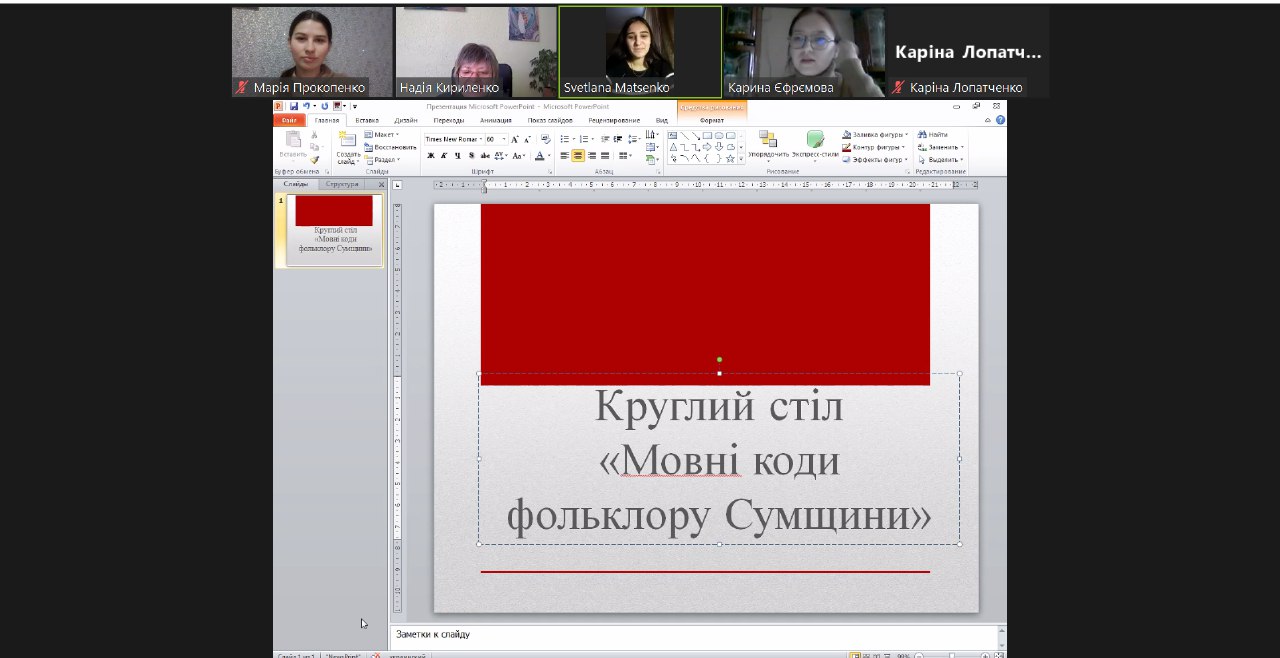Toggle underline (Ч) formatting
Screen dimensions: 1280x658
pyautogui.click(x=457, y=156)
